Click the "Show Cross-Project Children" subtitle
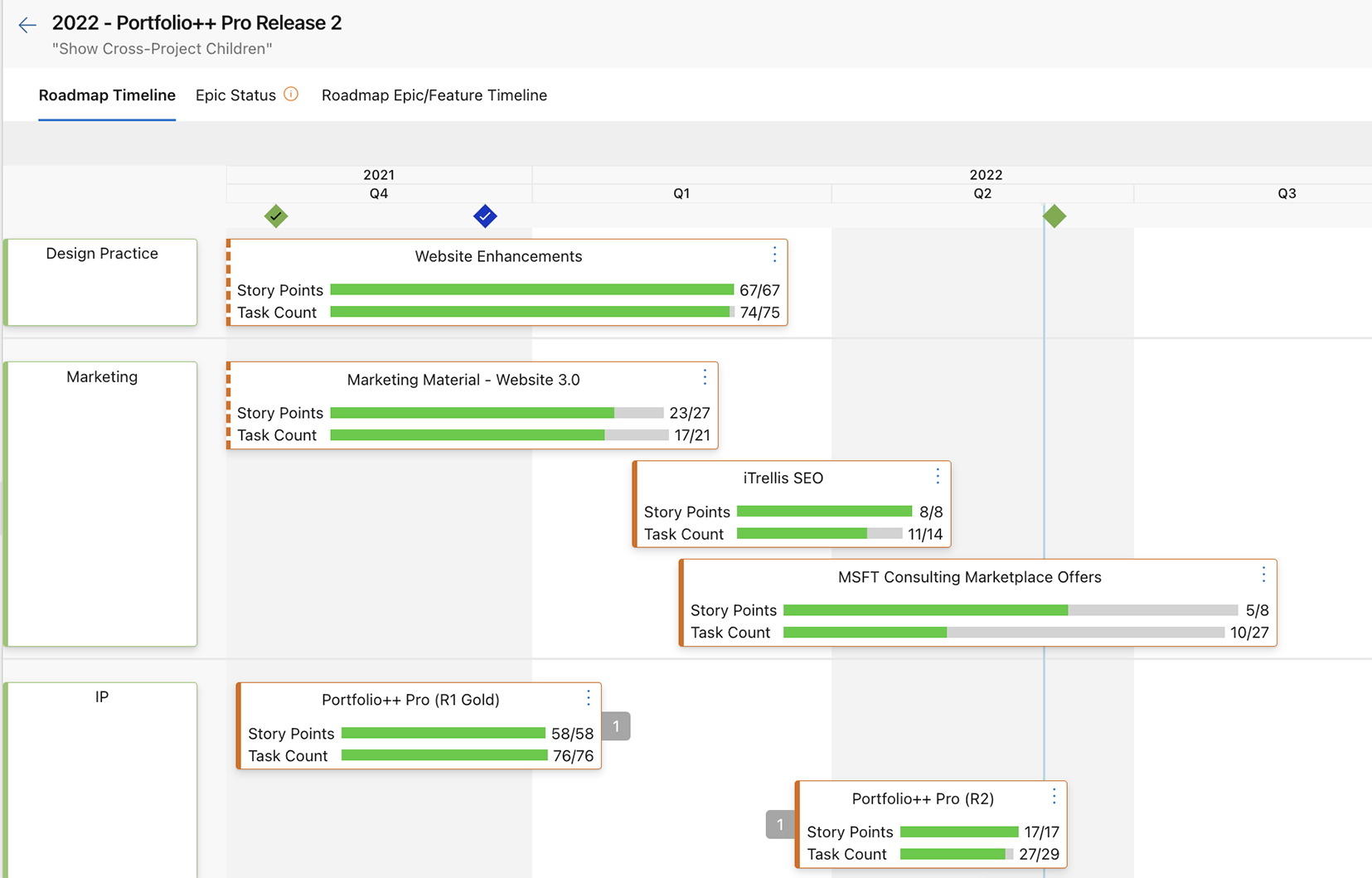This screenshot has width=1372, height=878. 162,49
